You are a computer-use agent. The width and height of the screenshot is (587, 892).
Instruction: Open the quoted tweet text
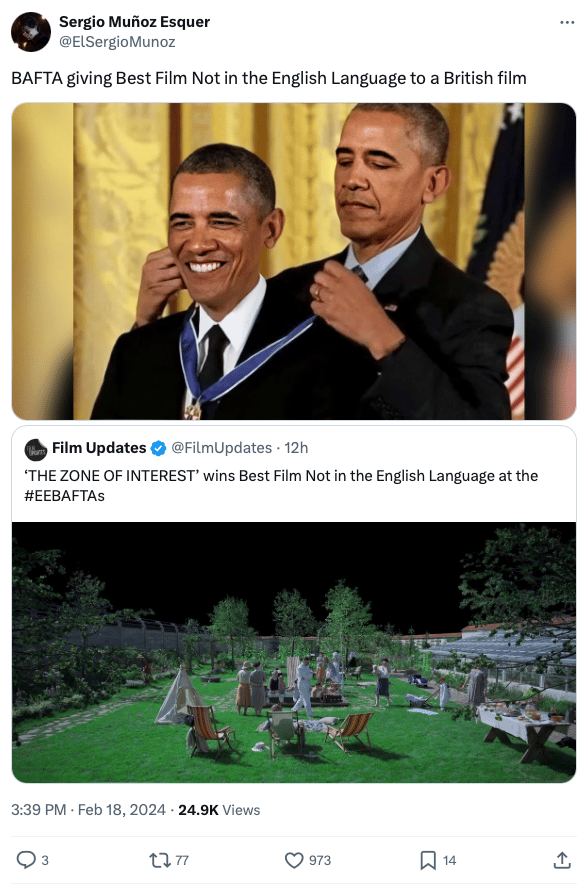(281, 485)
